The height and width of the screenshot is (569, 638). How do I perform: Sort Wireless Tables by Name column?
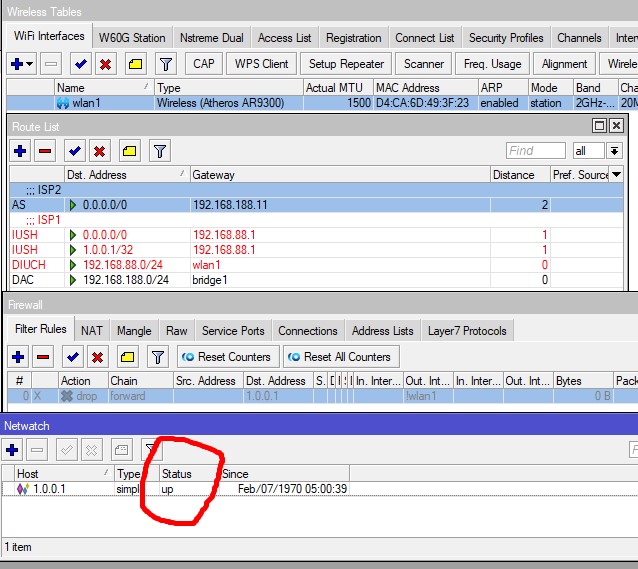click(x=104, y=88)
